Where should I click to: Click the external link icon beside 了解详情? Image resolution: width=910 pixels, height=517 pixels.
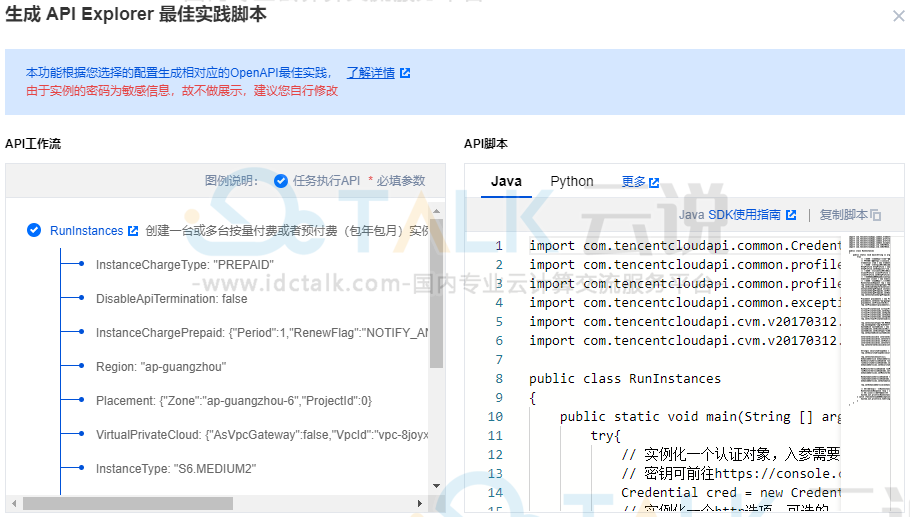tap(405, 73)
